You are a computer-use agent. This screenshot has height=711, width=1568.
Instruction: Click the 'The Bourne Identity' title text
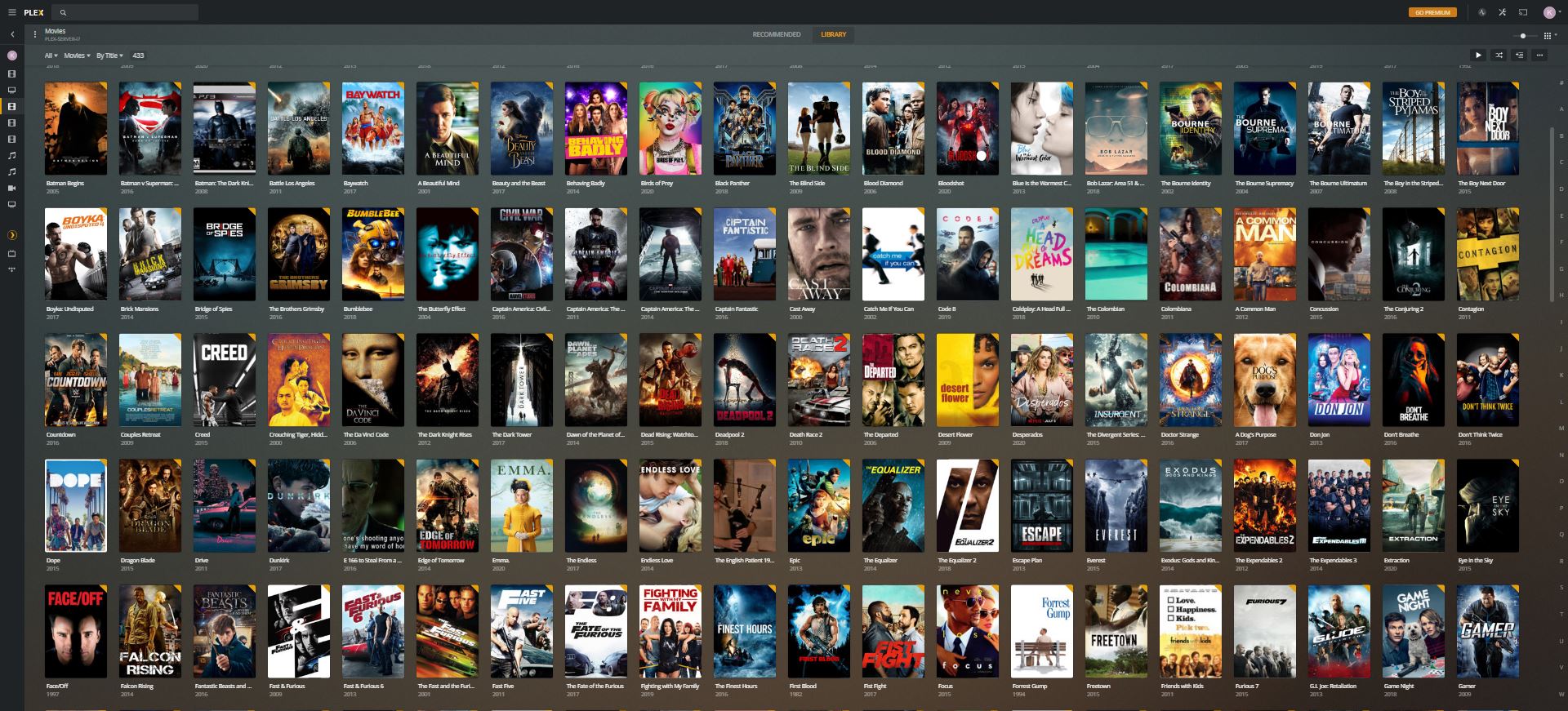[x=1186, y=184]
